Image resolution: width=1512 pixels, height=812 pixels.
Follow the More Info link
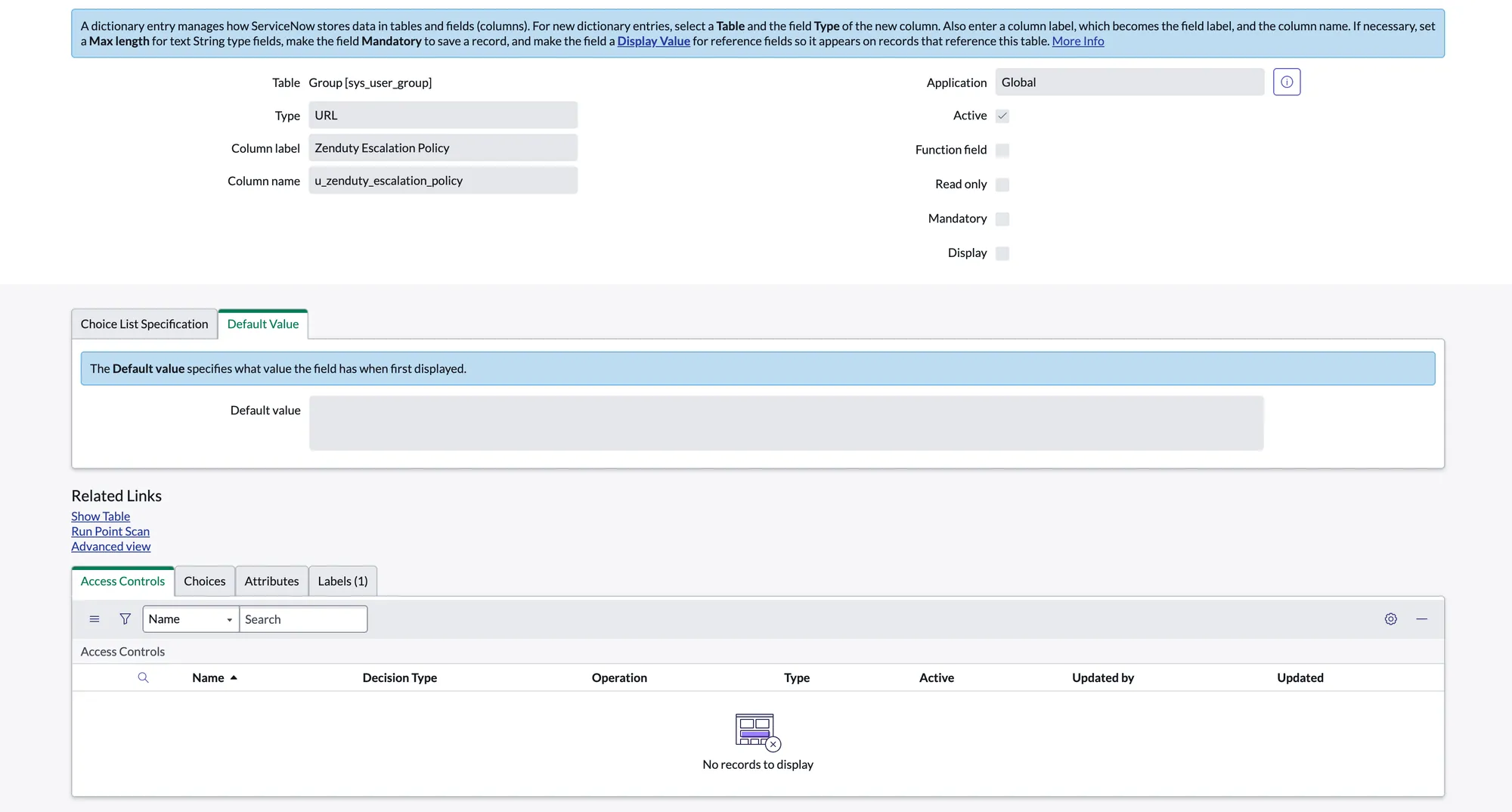pyautogui.click(x=1078, y=41)
